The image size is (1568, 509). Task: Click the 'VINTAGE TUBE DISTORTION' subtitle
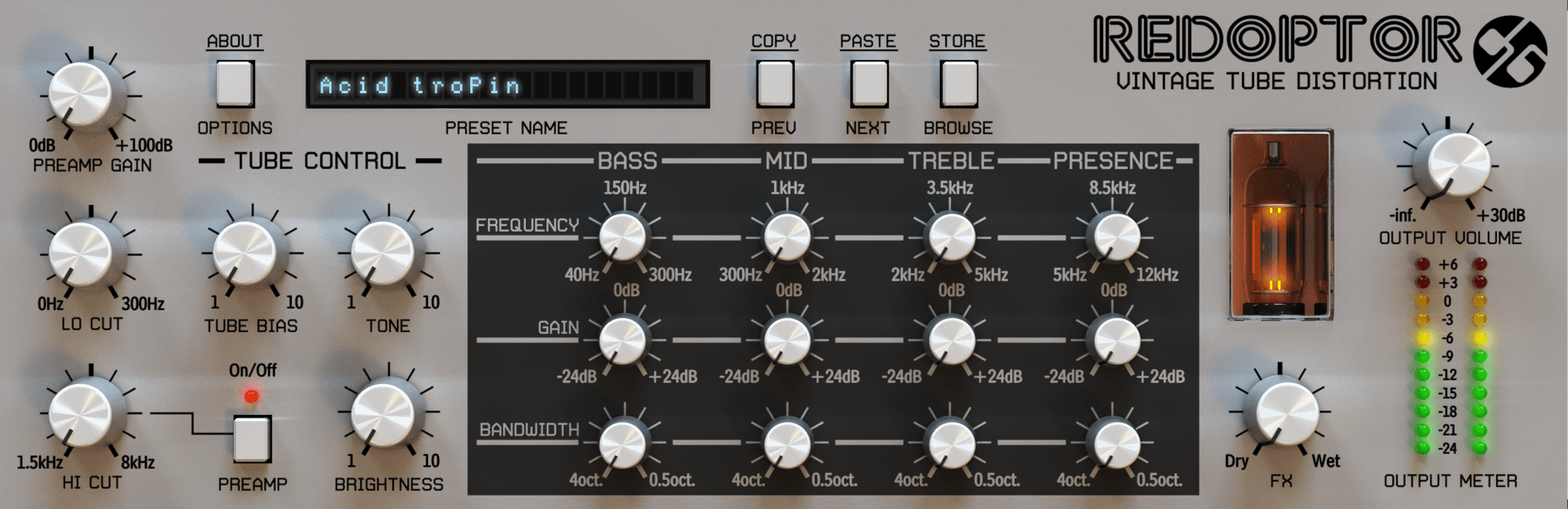pos(1277,81)
